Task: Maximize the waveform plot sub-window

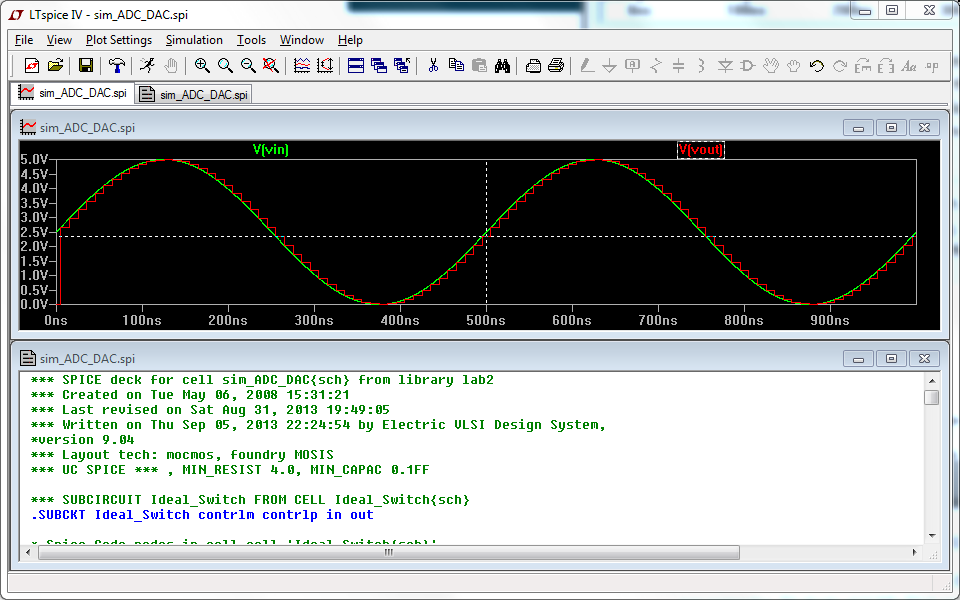Action: (892, 128)
